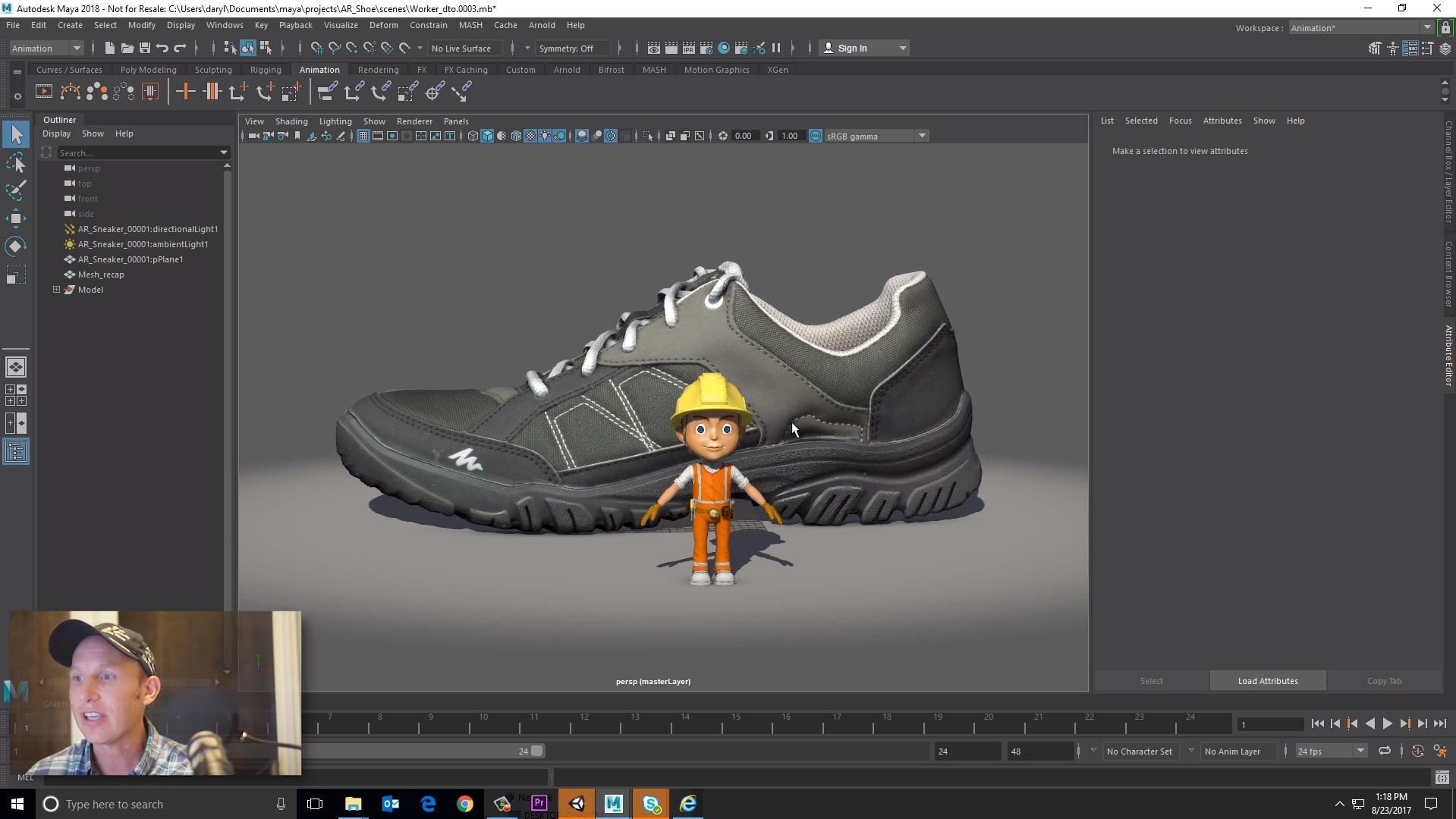Toggle wireframe display in viewport toolbar
The width and height of the screenshot is (1456, 819).
[473, 136]
